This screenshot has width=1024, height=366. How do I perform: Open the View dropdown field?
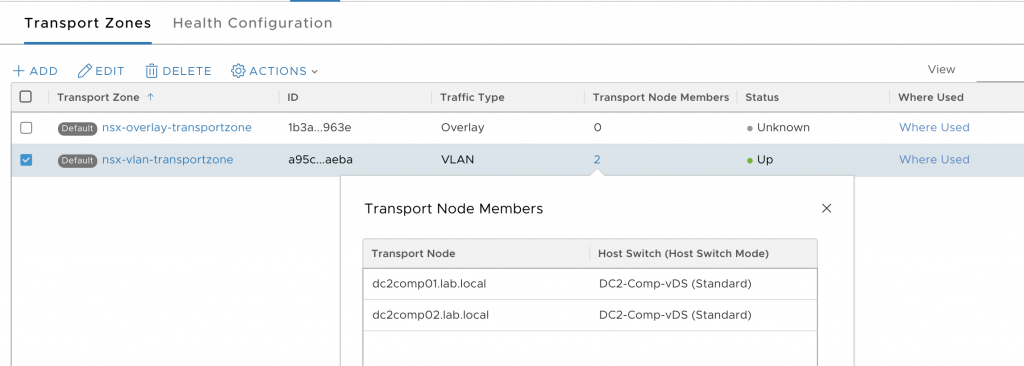pyautogui.click(x=1000, y=70)
